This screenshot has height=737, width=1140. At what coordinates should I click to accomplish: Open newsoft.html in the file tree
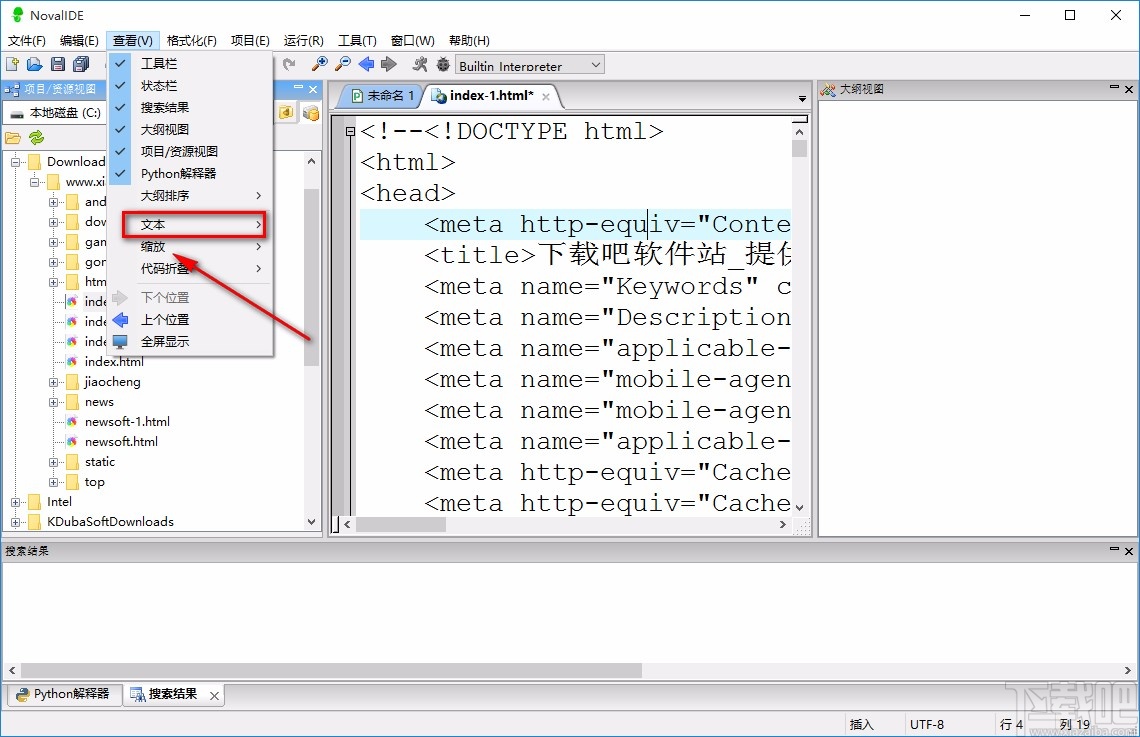(x=121, y=441)
